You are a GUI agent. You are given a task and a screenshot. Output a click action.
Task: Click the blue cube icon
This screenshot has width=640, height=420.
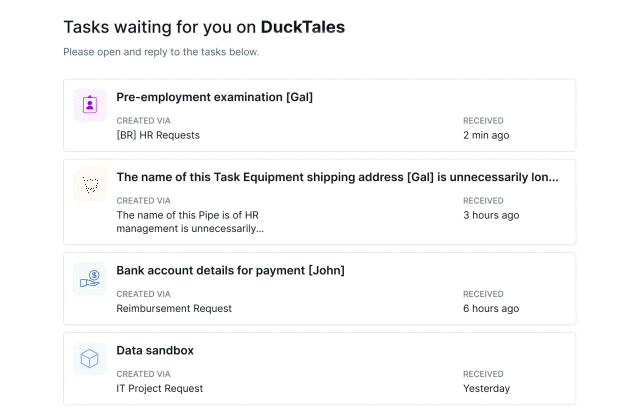(90, 359)
